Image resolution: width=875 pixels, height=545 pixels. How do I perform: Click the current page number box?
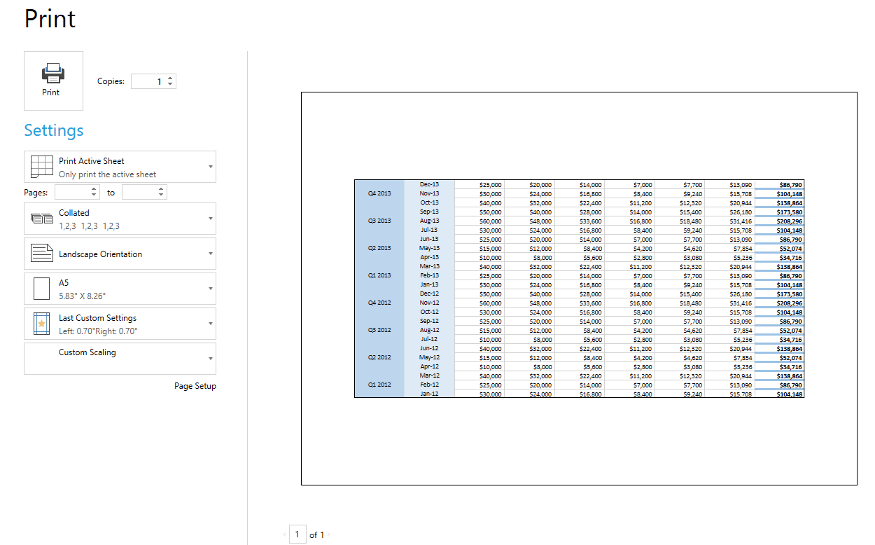click(x=297, y=534)
